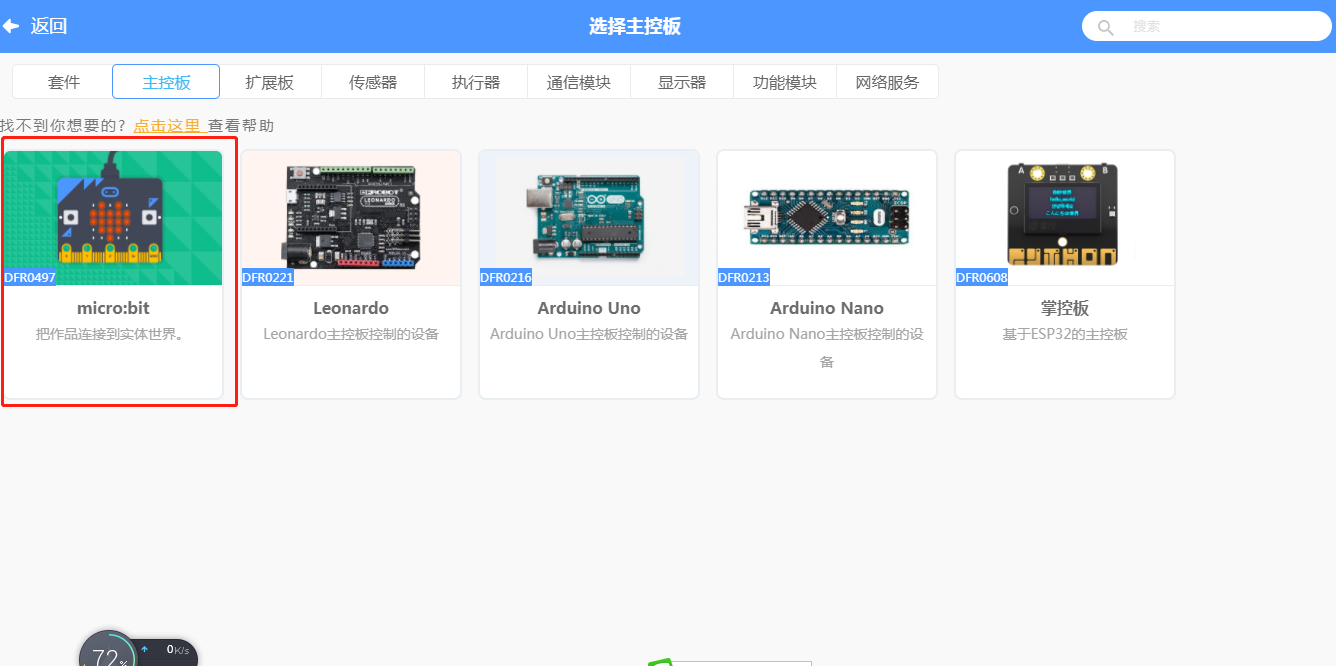Open the 显示器 tab
Image resolution: width=1336 pixels, height=666 pixels.
(x=682, y=82)
